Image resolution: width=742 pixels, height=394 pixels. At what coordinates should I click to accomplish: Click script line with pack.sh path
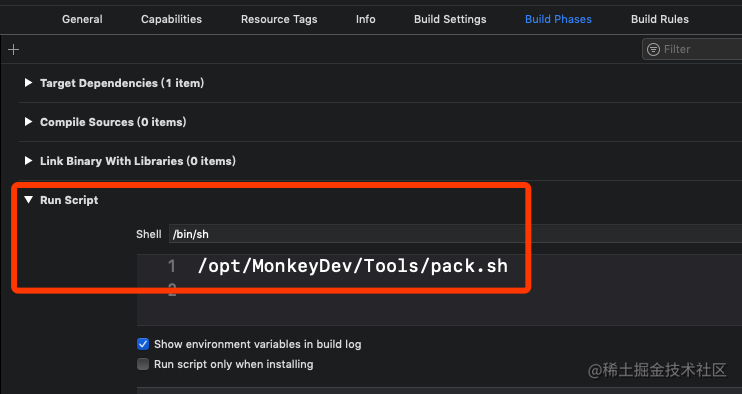point(353,266)
